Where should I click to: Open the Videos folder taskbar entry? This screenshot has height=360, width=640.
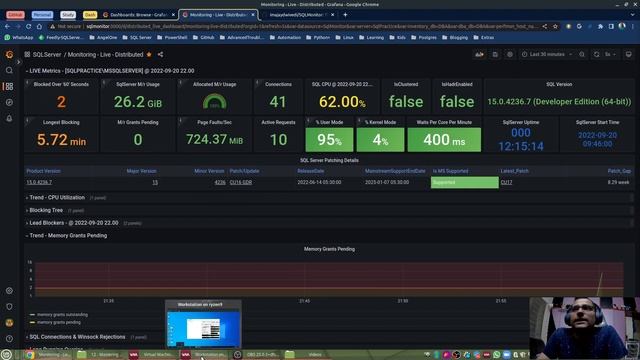point(308,354)
